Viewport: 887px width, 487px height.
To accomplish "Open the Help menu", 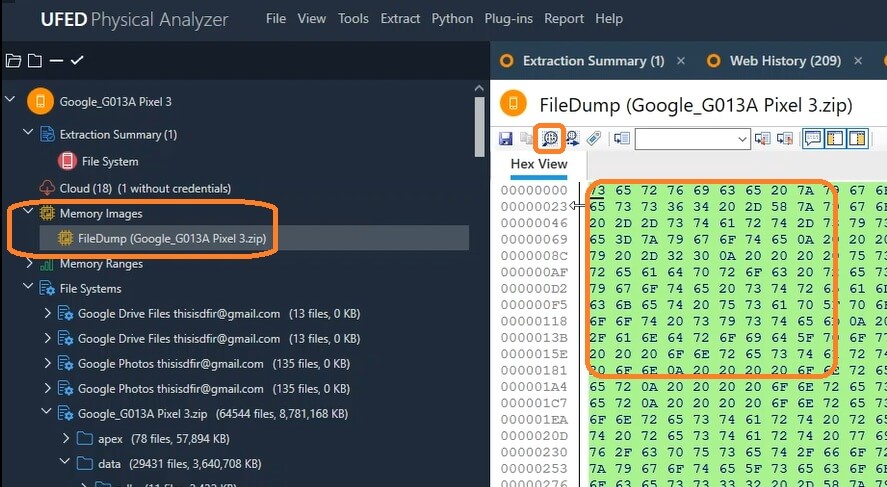I will point(609,19).
